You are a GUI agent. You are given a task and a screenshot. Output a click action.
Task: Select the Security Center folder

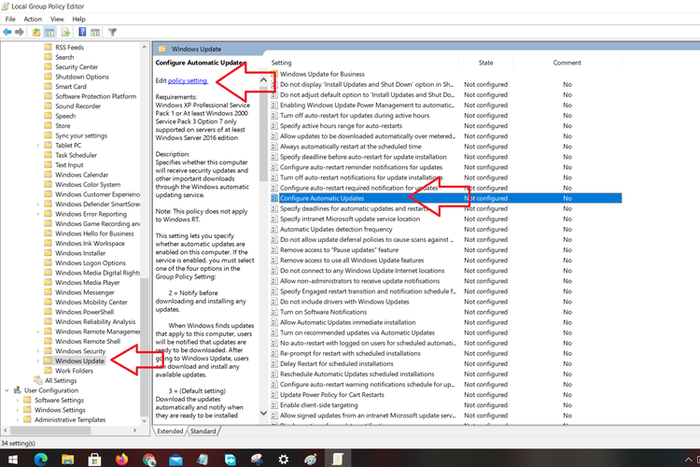click(76, 67)
